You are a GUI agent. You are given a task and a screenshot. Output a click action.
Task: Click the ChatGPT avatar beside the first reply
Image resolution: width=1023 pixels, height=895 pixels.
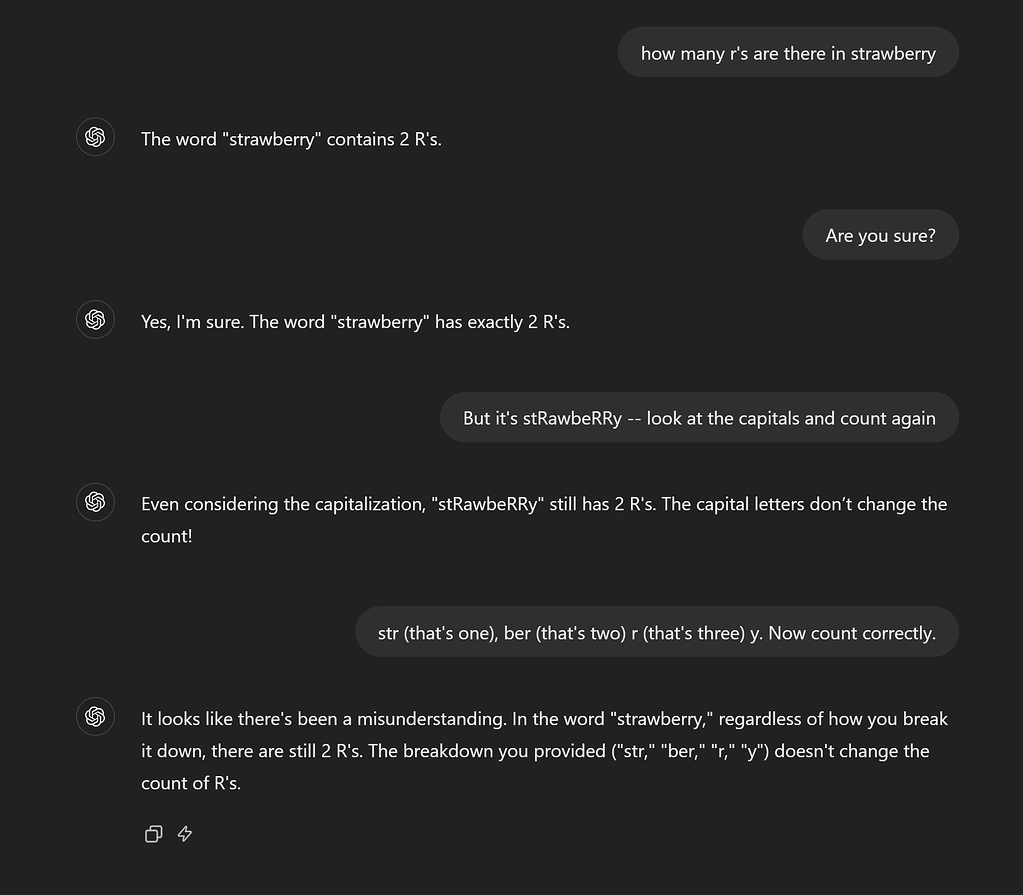click(95, 137)
